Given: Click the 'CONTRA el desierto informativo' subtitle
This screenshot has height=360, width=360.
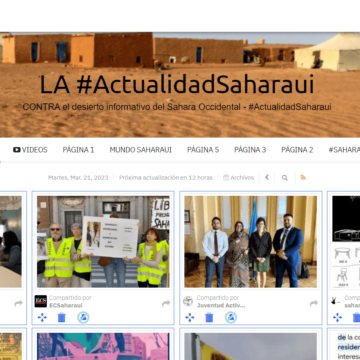Looking at the screenshot, I should click(x=177, y=107).
